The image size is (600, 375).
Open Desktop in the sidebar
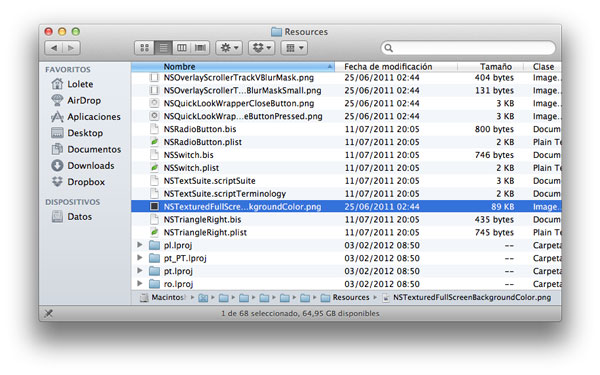77,133
